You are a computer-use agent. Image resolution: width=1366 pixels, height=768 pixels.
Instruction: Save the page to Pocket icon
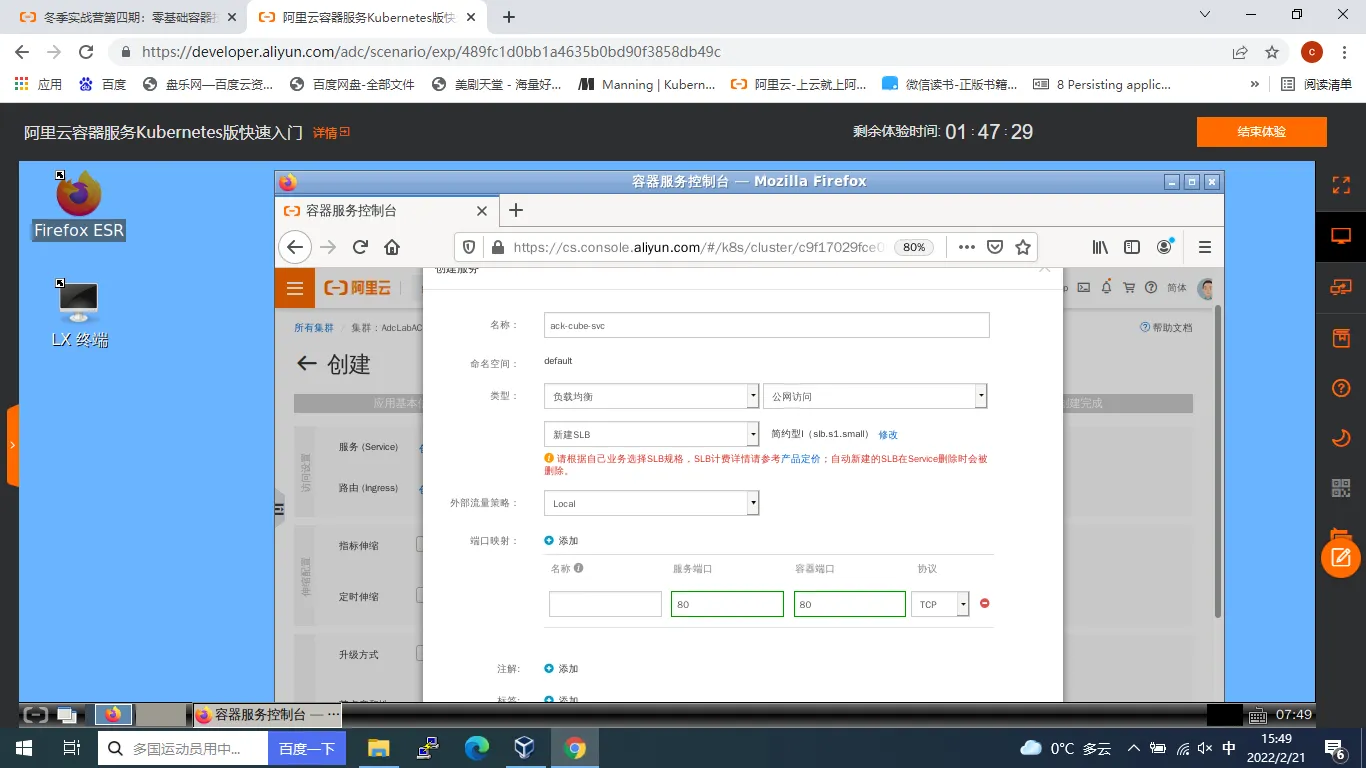click(995, 247)
